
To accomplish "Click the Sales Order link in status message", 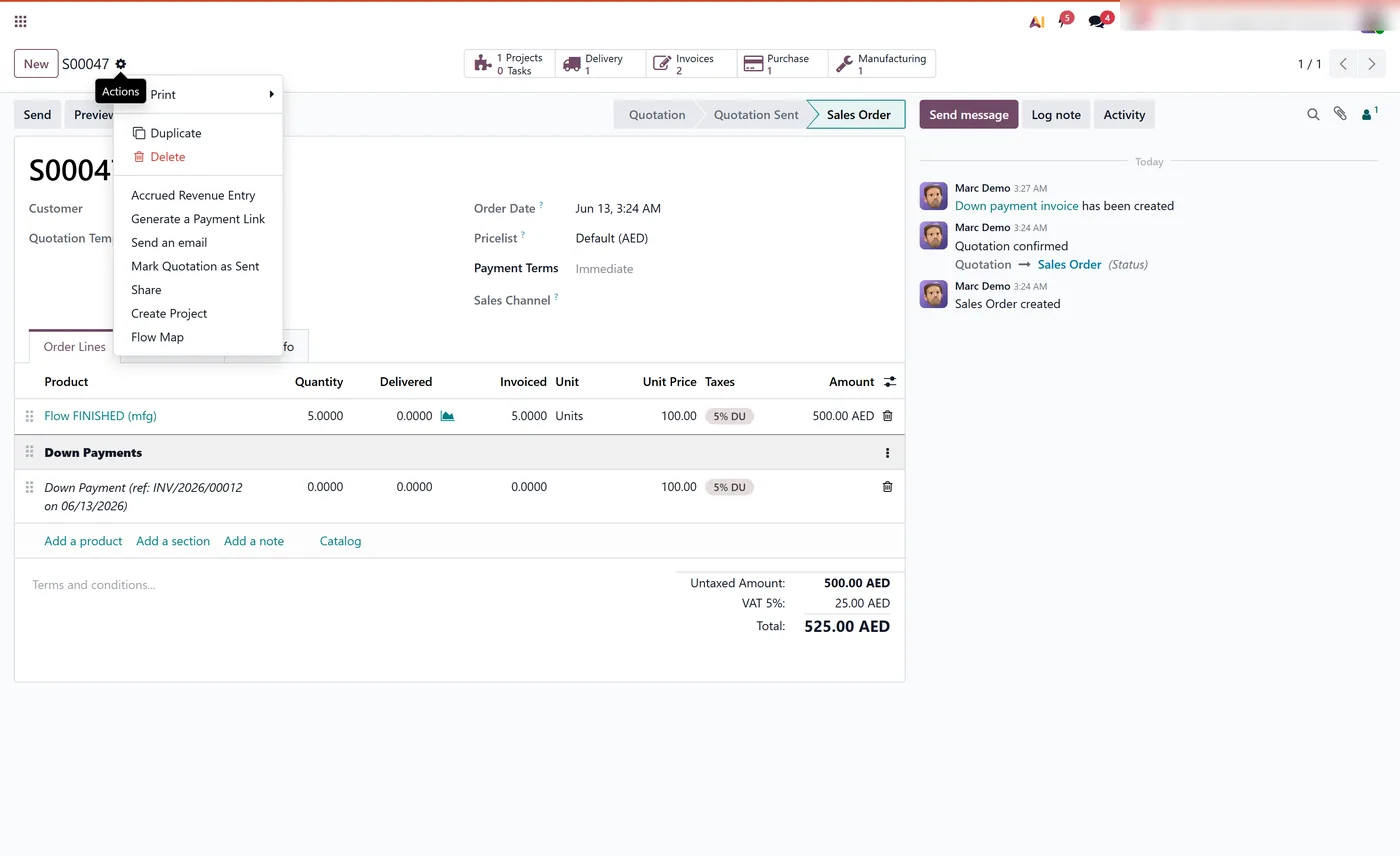I will (1069, 265).
